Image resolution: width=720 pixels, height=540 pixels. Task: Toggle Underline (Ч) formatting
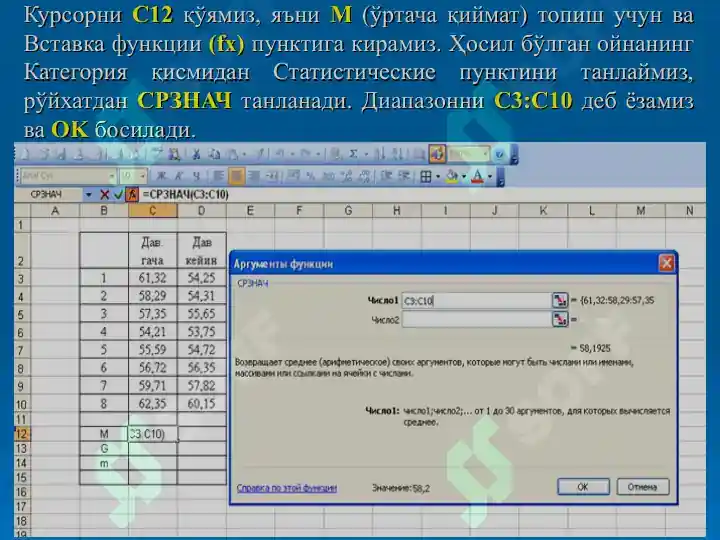197,176
